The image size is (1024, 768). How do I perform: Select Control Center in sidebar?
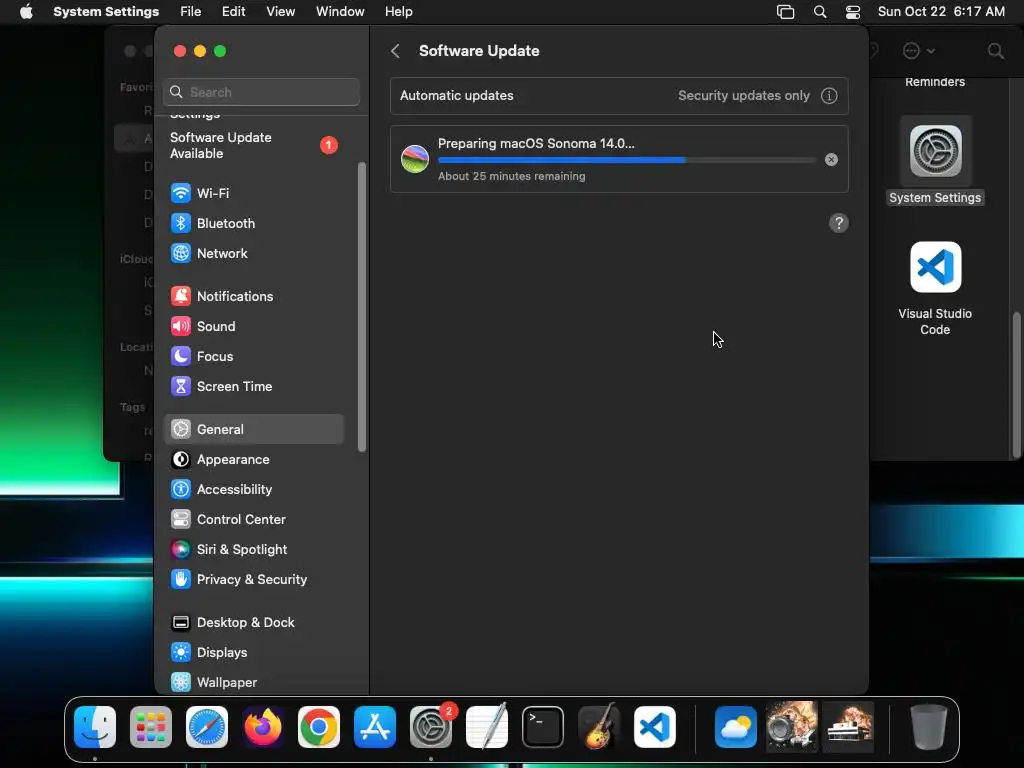click(253, 520)
